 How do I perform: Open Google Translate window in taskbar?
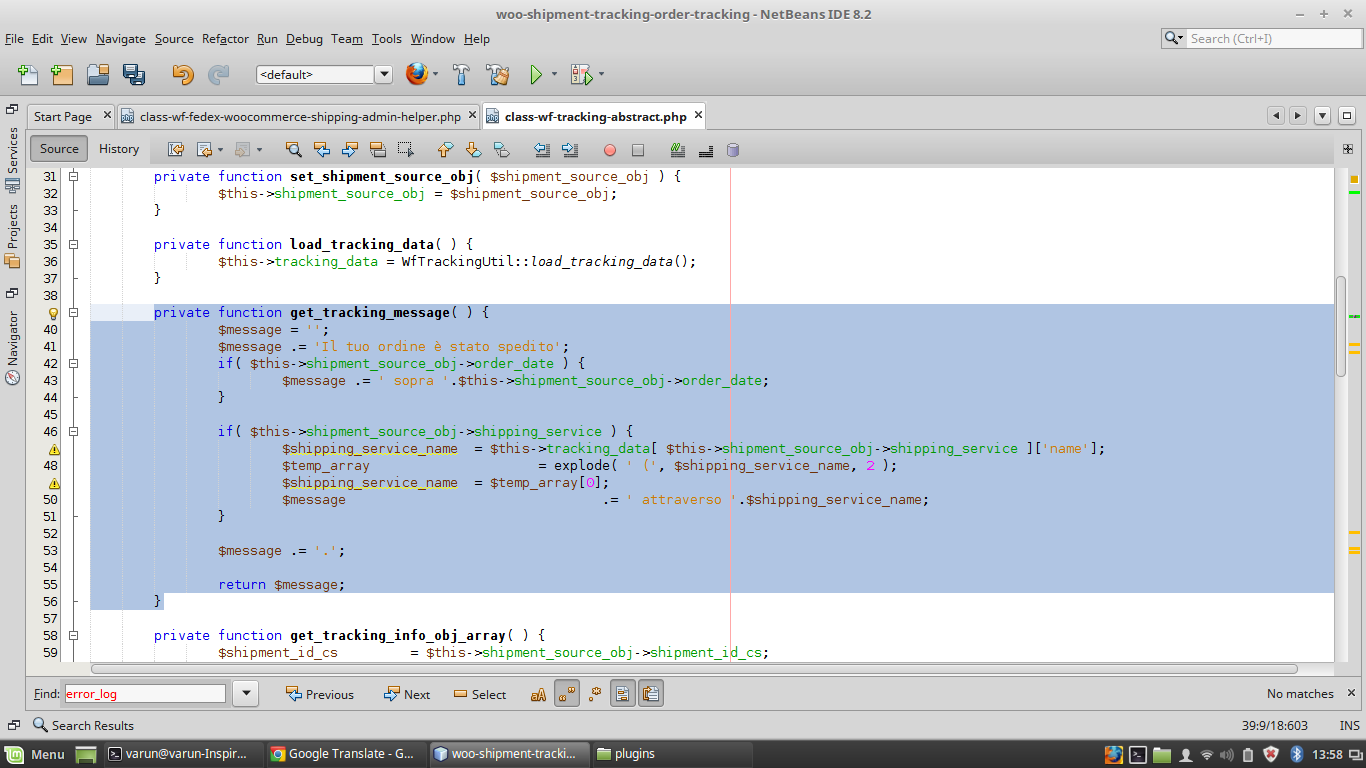point(344,754)
